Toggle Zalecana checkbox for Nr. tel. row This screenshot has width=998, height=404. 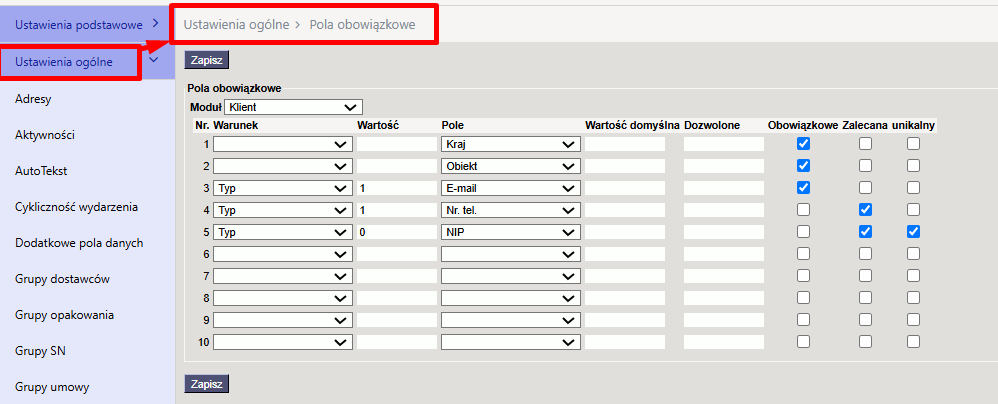pyautogui.click(x=865, y=210)
